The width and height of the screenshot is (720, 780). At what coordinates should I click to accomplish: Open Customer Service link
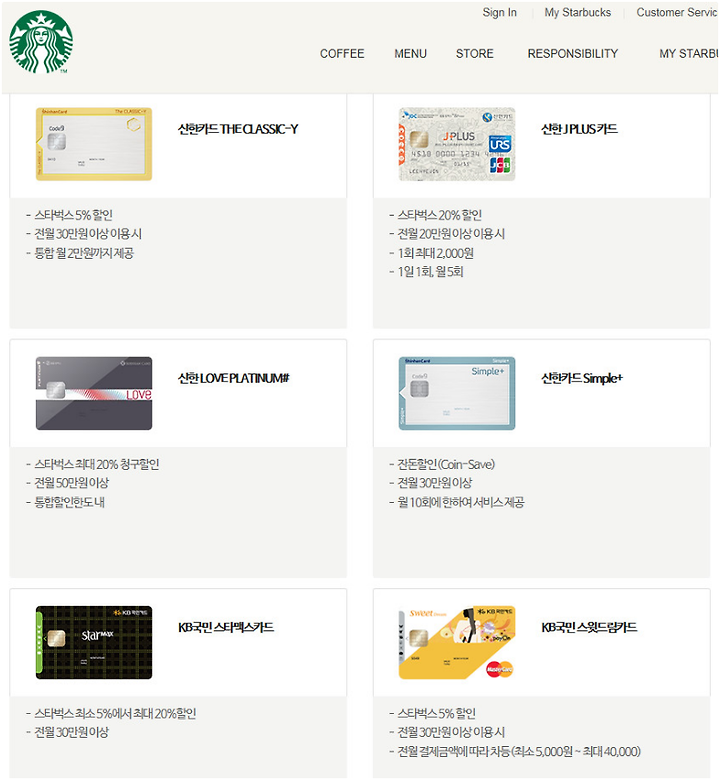tap(677, 12)
